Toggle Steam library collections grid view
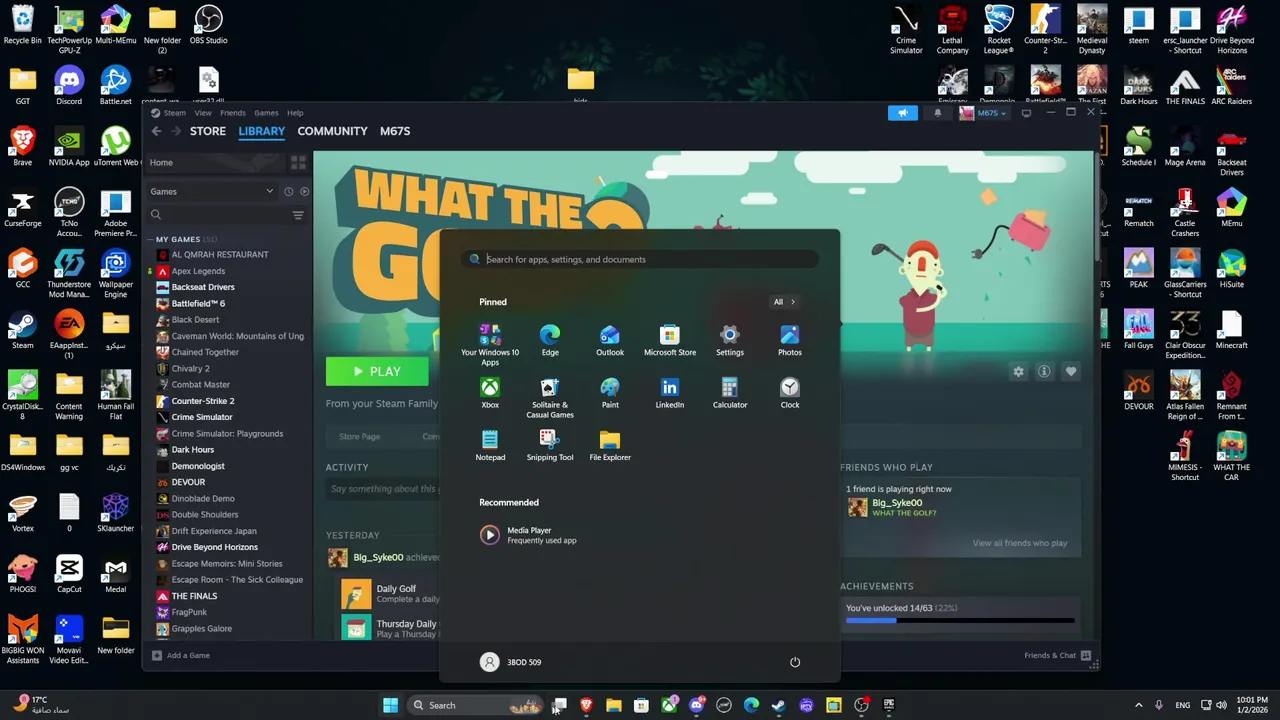This screenshot has height=720, width=1280. (298, 162)
